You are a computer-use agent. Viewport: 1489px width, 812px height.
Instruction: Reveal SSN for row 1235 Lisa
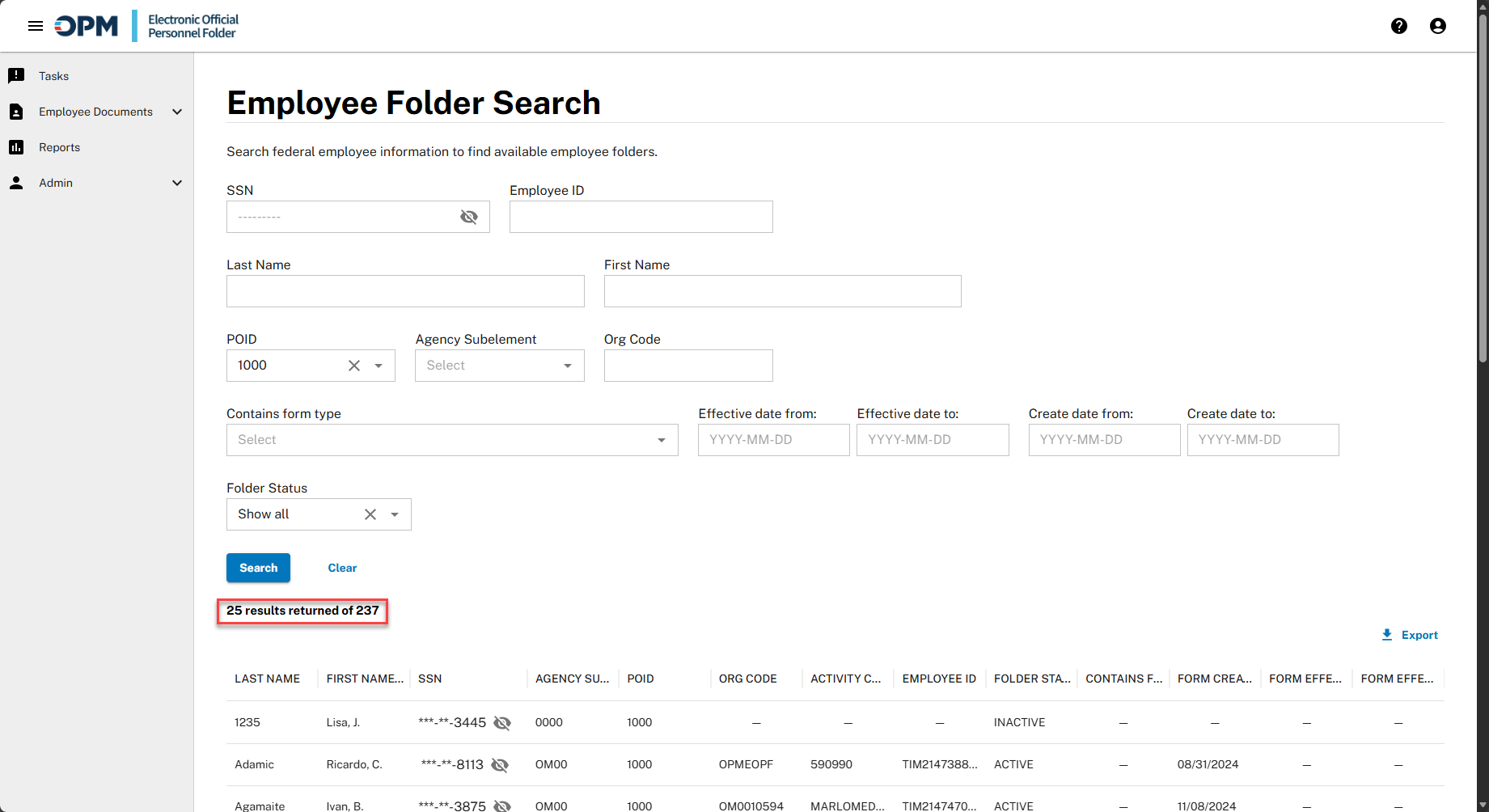pos(502,723)
